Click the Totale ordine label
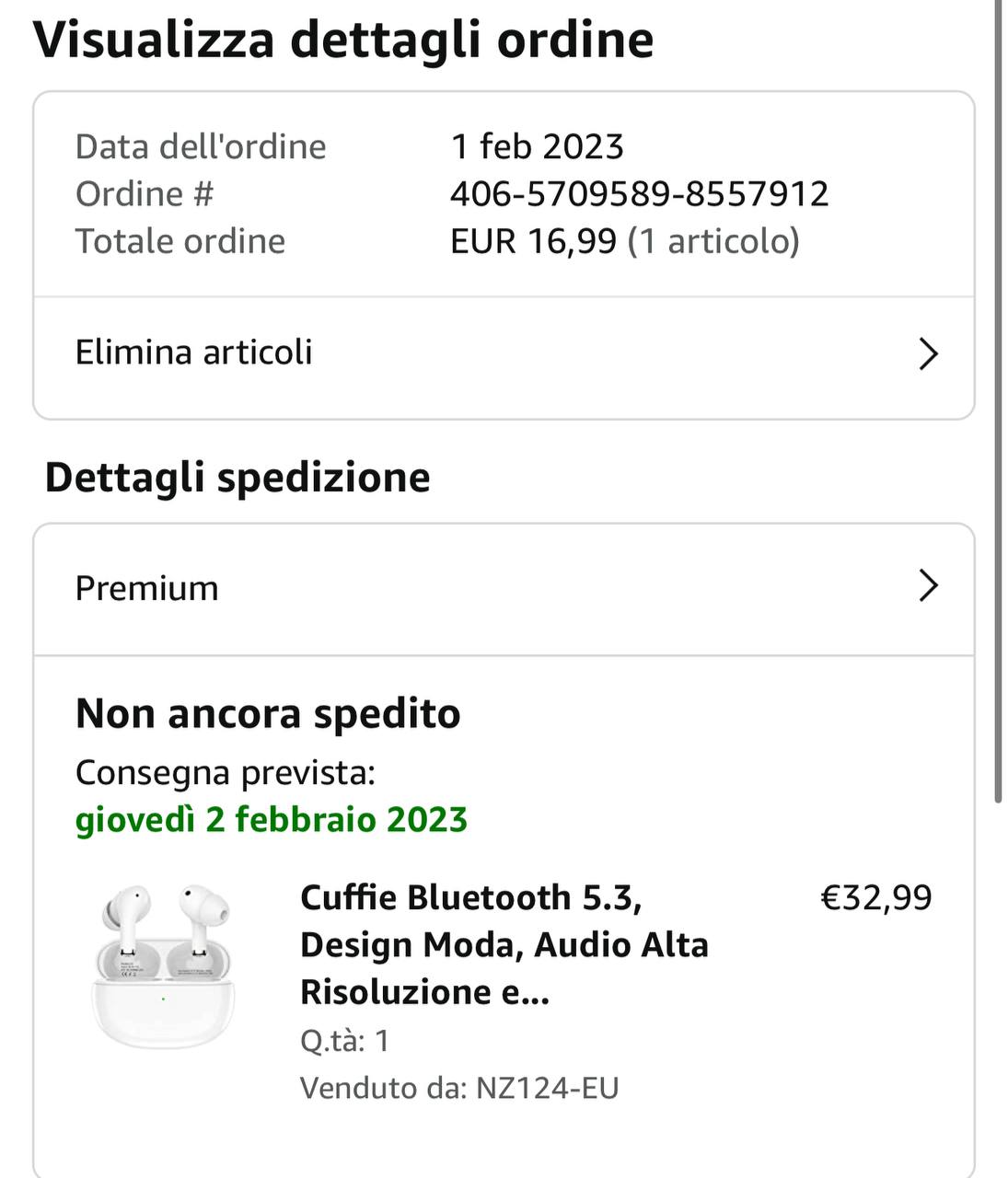The width and height of the screenshot is (1008, 1178). coord(180,241)
